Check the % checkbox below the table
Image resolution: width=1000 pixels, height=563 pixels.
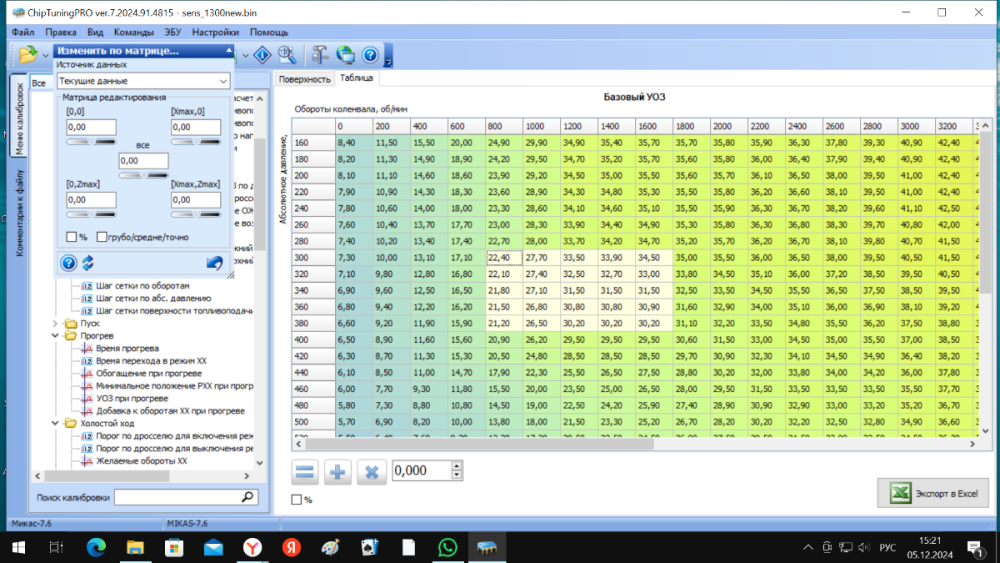[297, 499]
